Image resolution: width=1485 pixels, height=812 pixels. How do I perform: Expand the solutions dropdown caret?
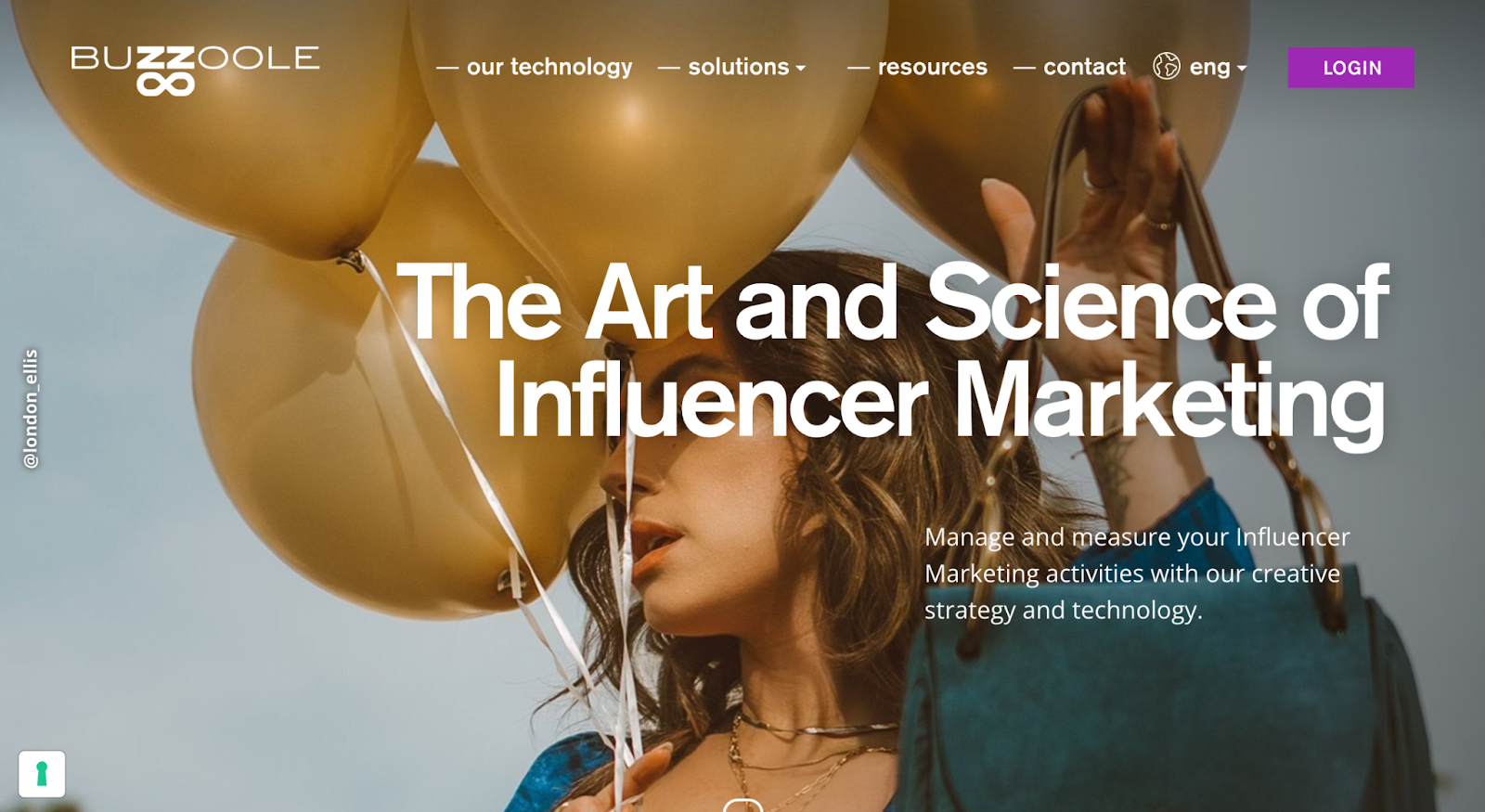801,69
